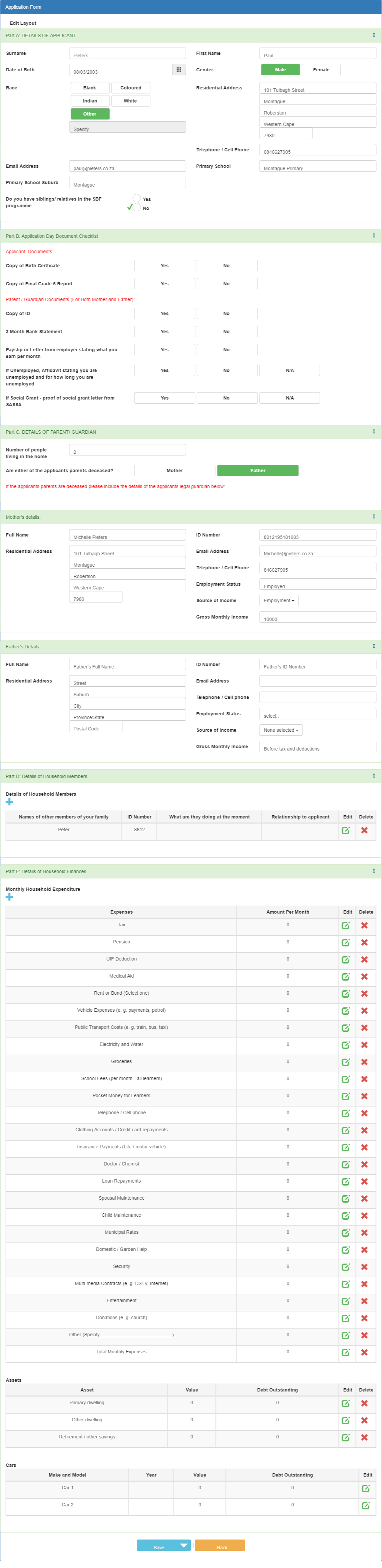
Task: Click the Email Address field with paul@pieters.co.za
Action: pyautogui.click(x=127, y=166)
